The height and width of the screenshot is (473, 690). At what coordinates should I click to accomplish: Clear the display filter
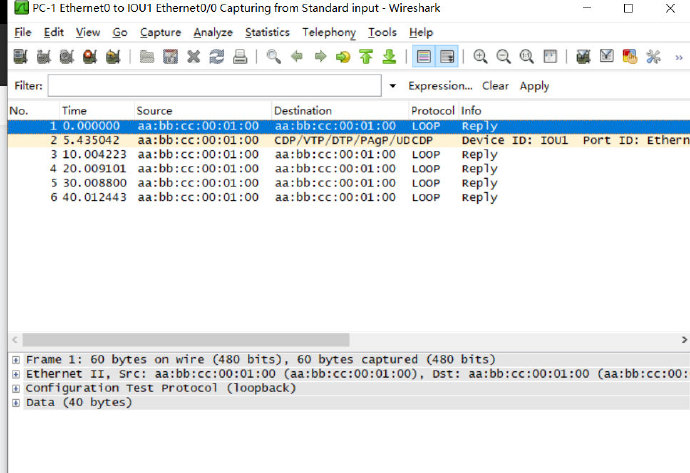495,86
